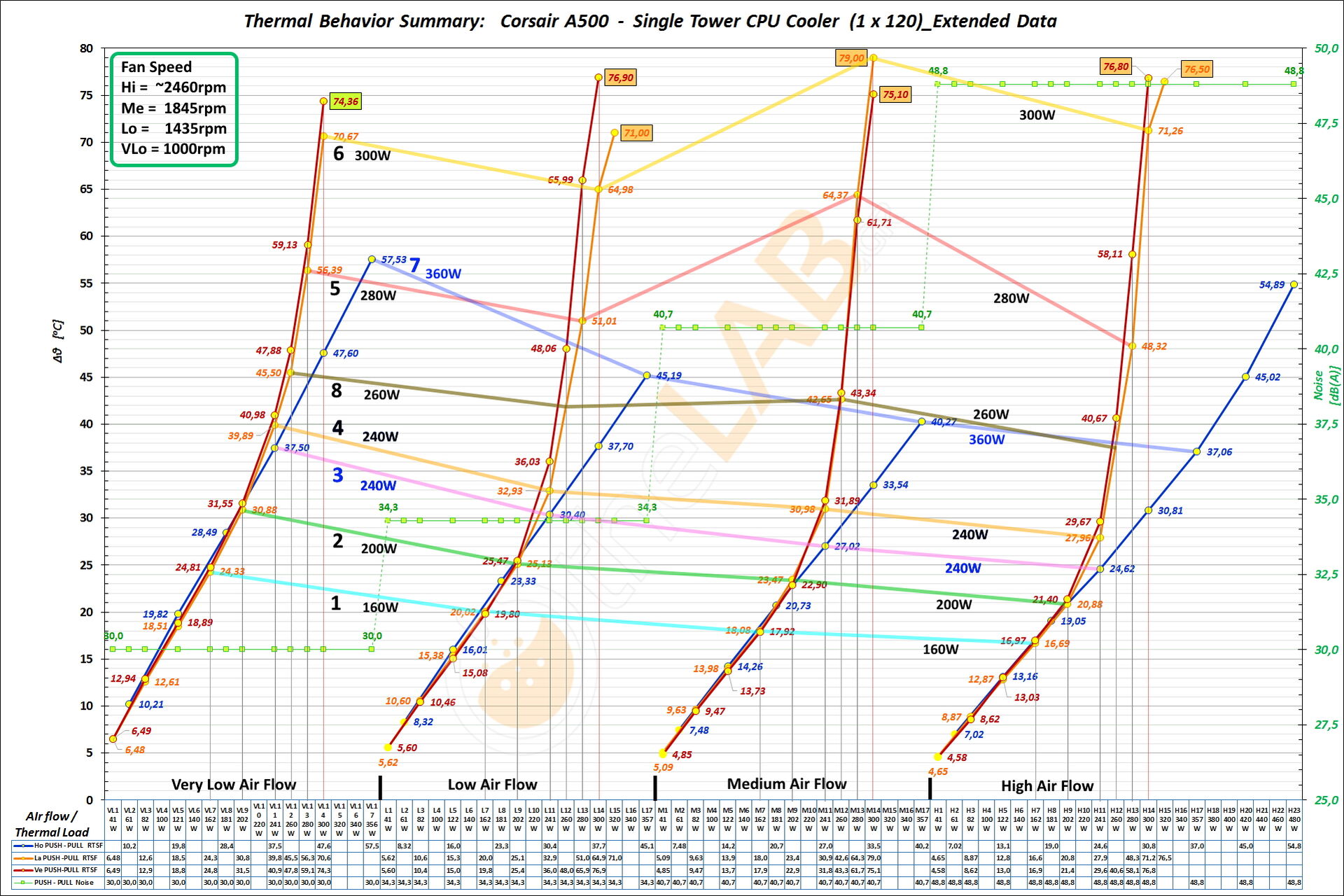Click the first 40,7 noise level label
Viewport: 1344px width, 896px height.
[663, 314]
